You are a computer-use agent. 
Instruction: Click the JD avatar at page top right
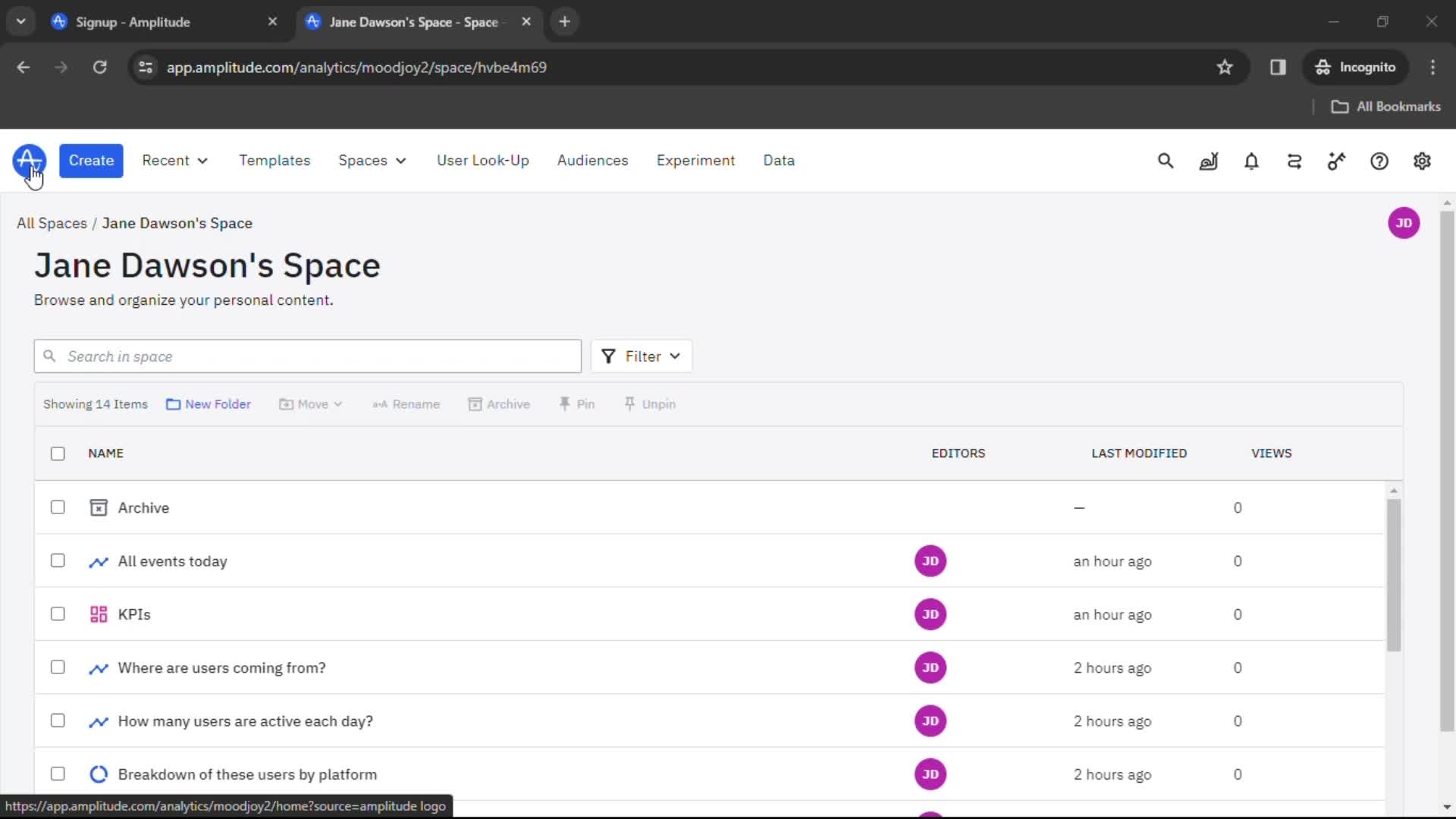(x=1404, y=223)
